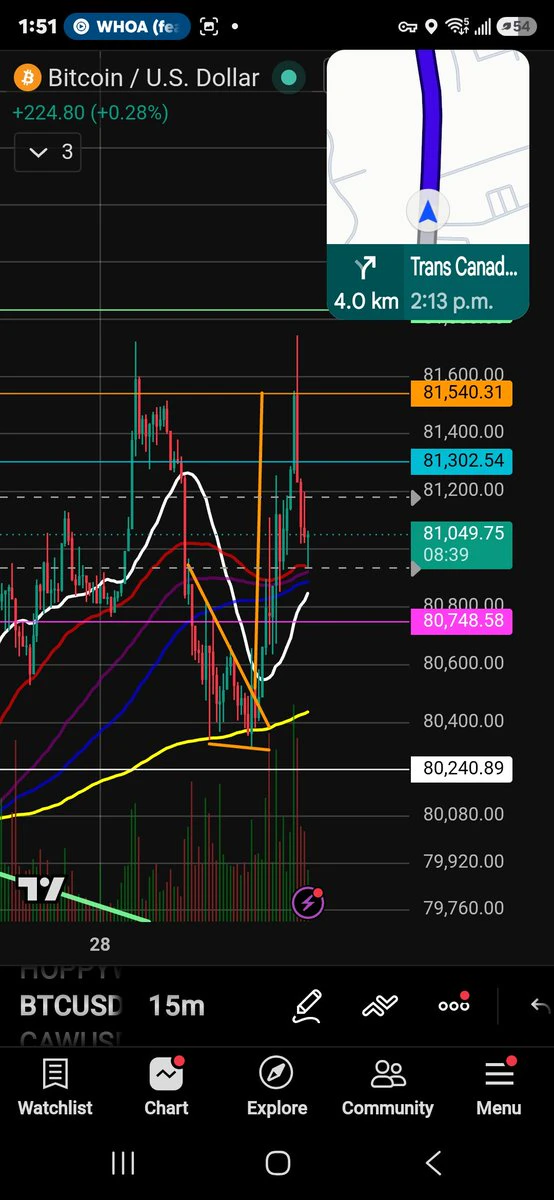Tap the current price 81,049.75 label

tap(461, 544)
